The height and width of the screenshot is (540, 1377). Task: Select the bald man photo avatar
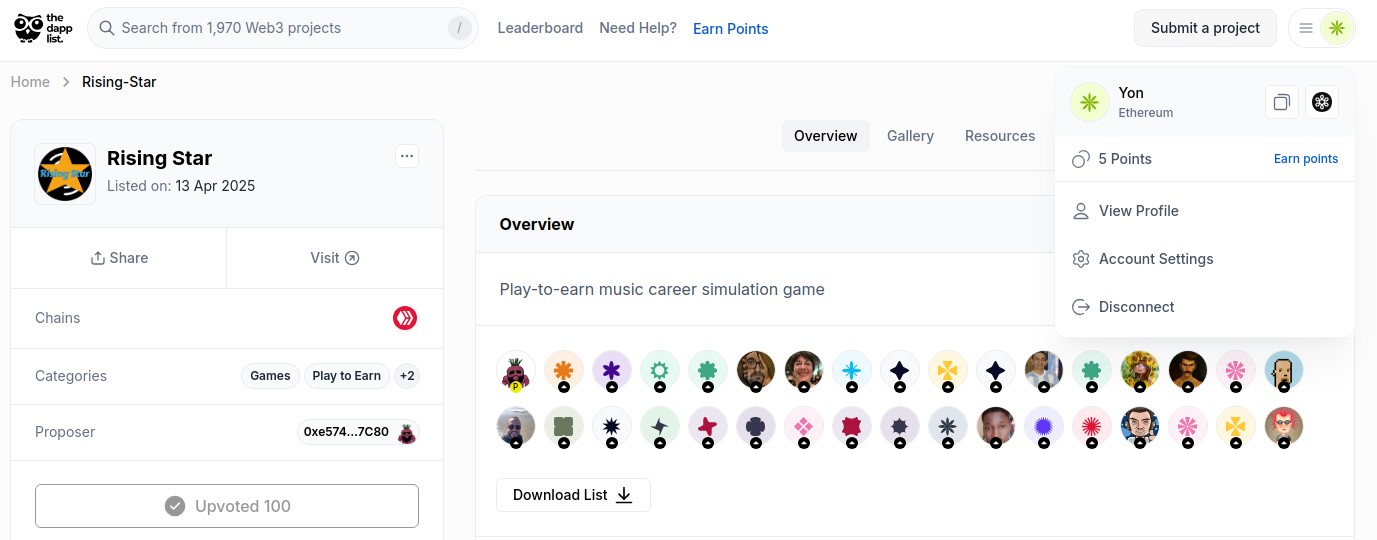click(x=996, y=427)
